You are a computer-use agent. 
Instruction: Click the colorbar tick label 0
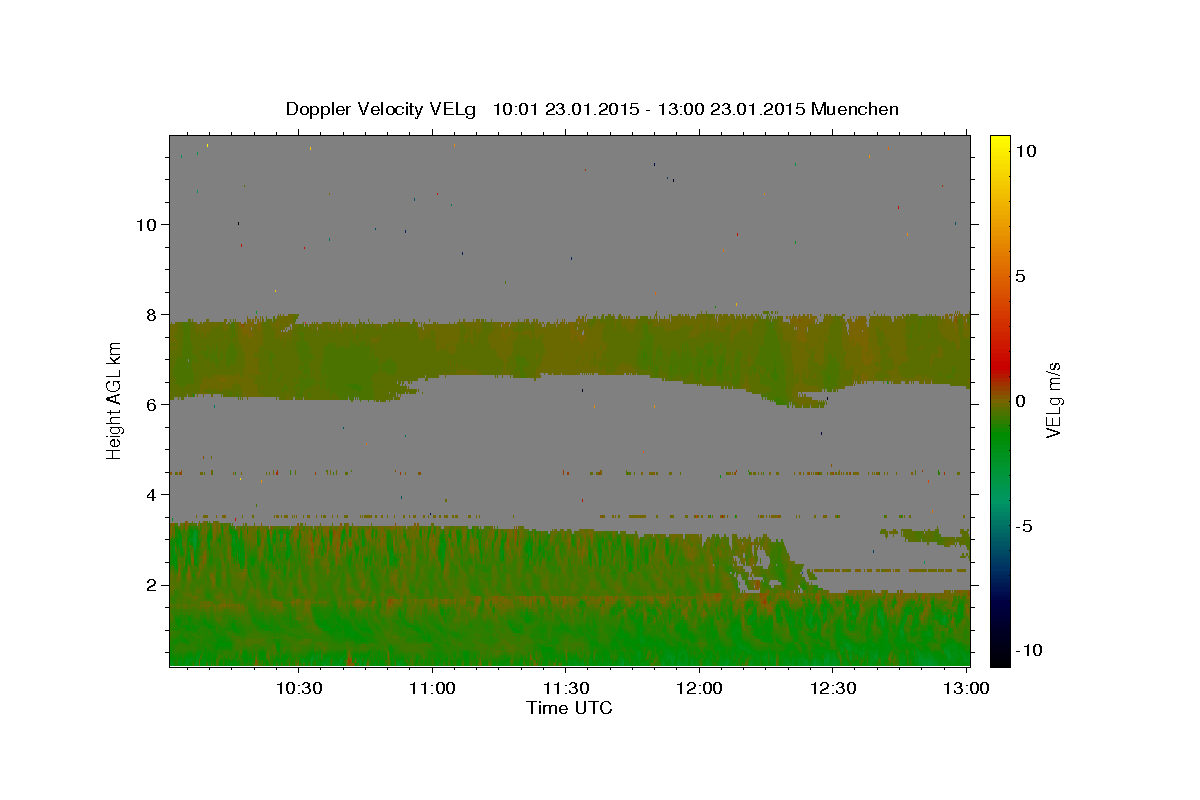1020,401
